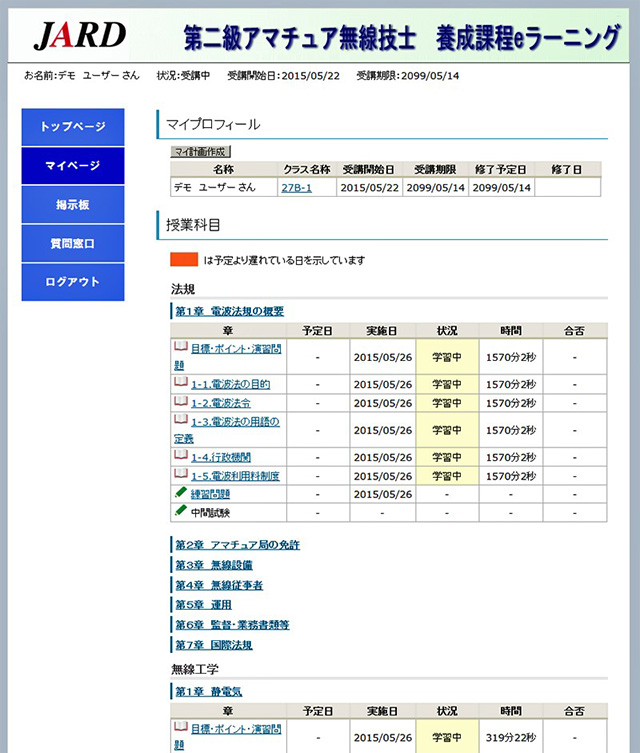This screenshot has width=640, height=753.
Task: Click the orange delay-indicator swatch
Action: pyautogui.click(x=184, y=259)
